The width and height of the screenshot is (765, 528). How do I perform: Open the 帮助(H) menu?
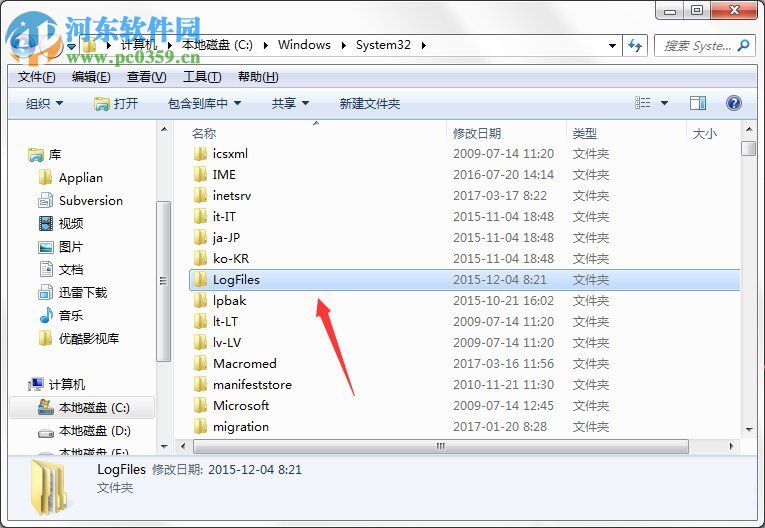pos(258,77)
